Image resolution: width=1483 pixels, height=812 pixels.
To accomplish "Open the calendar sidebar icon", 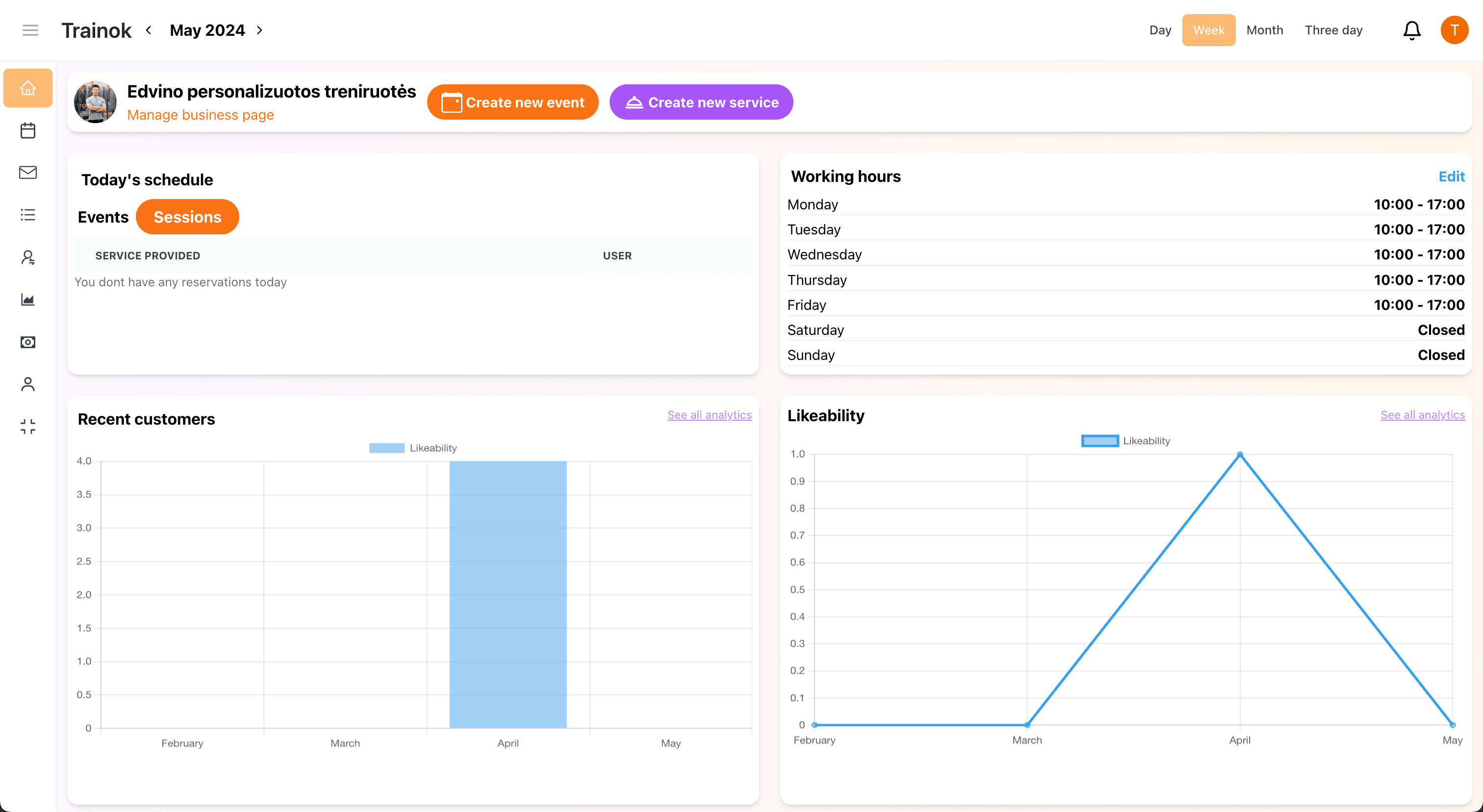I will point(27,130).
